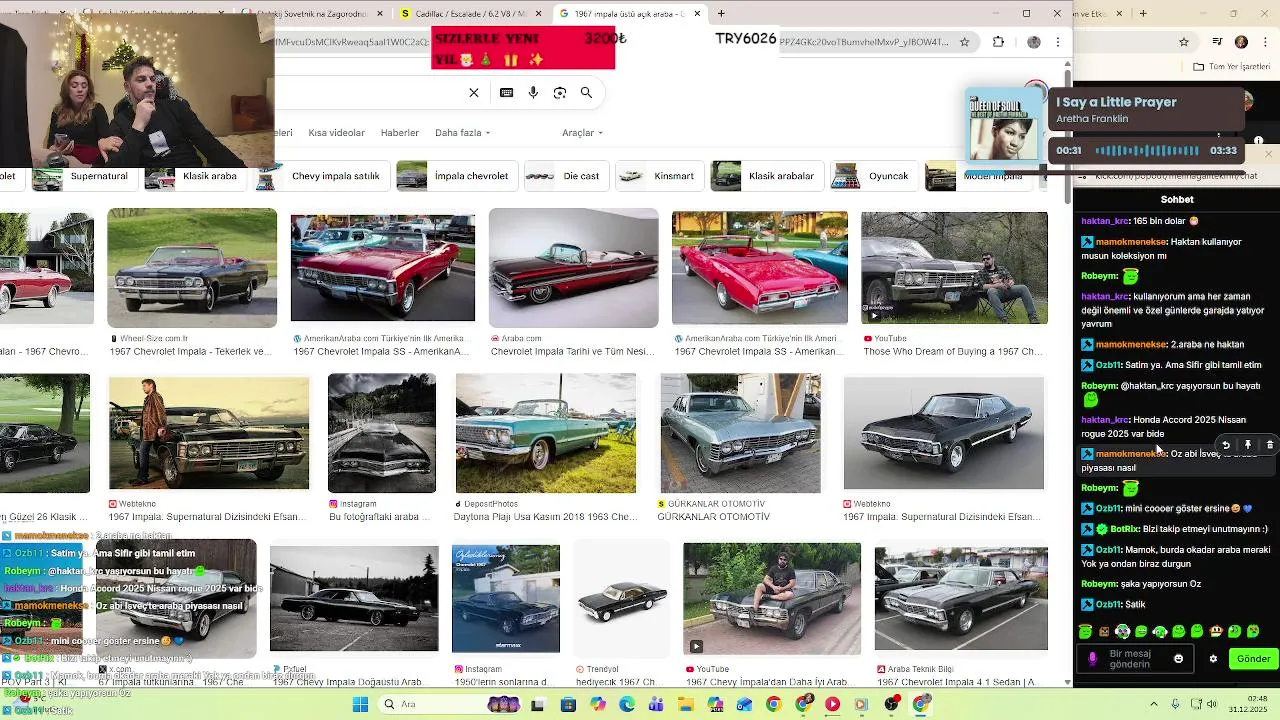Filter images by Oyuncak chip

point(874,176)
